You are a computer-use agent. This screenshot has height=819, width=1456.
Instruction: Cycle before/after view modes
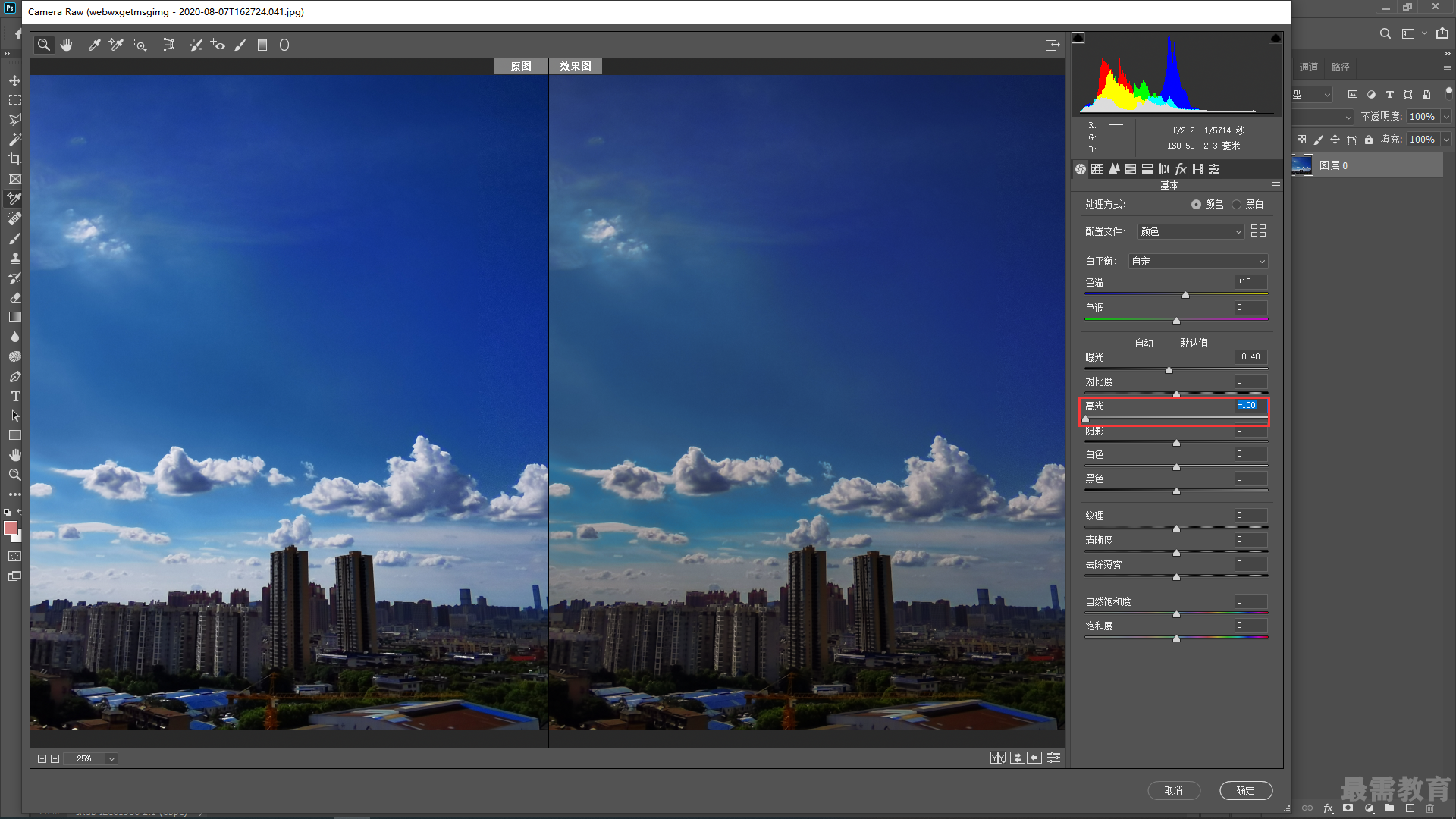(998, 758)
